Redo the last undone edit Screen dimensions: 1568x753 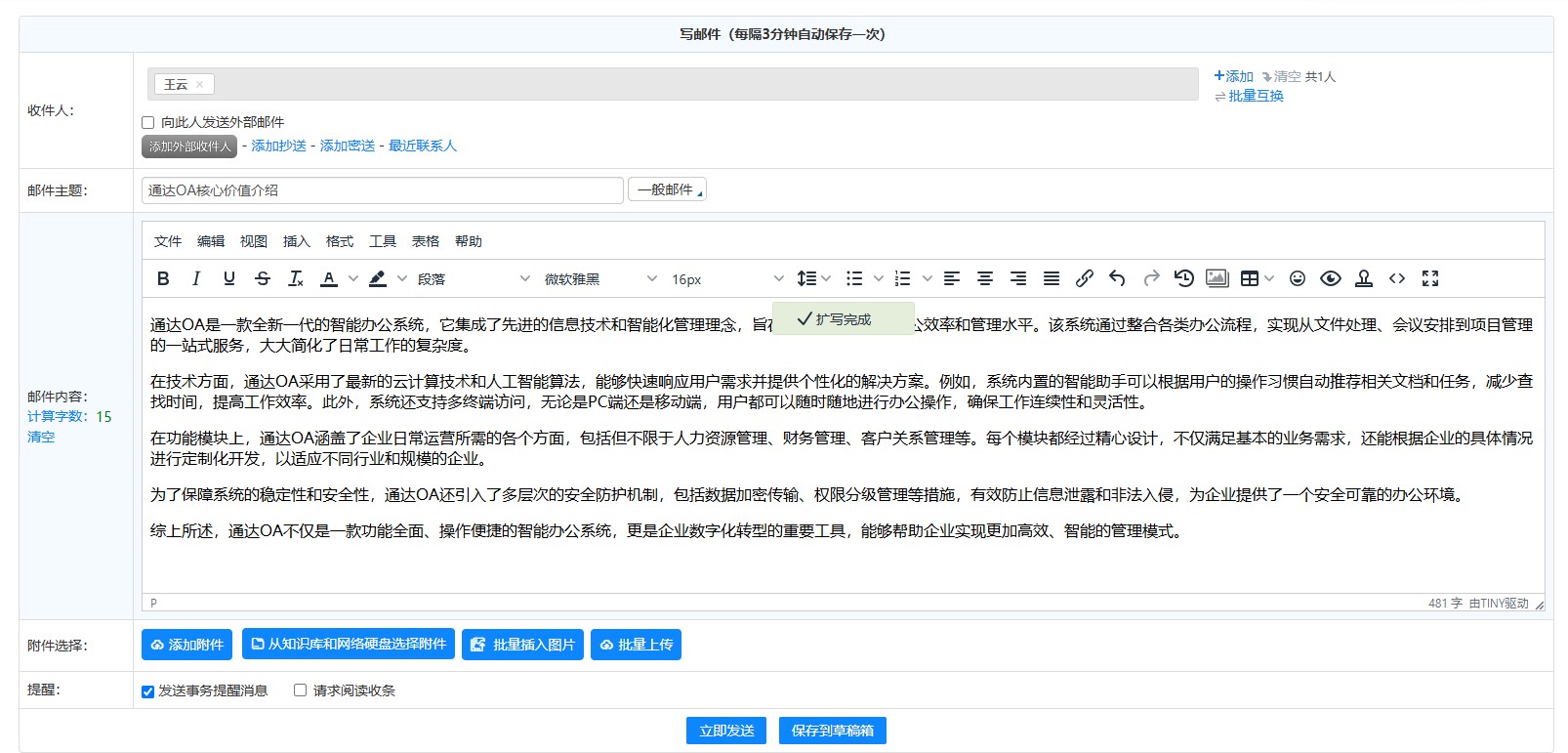click(x=1151, y=278)
